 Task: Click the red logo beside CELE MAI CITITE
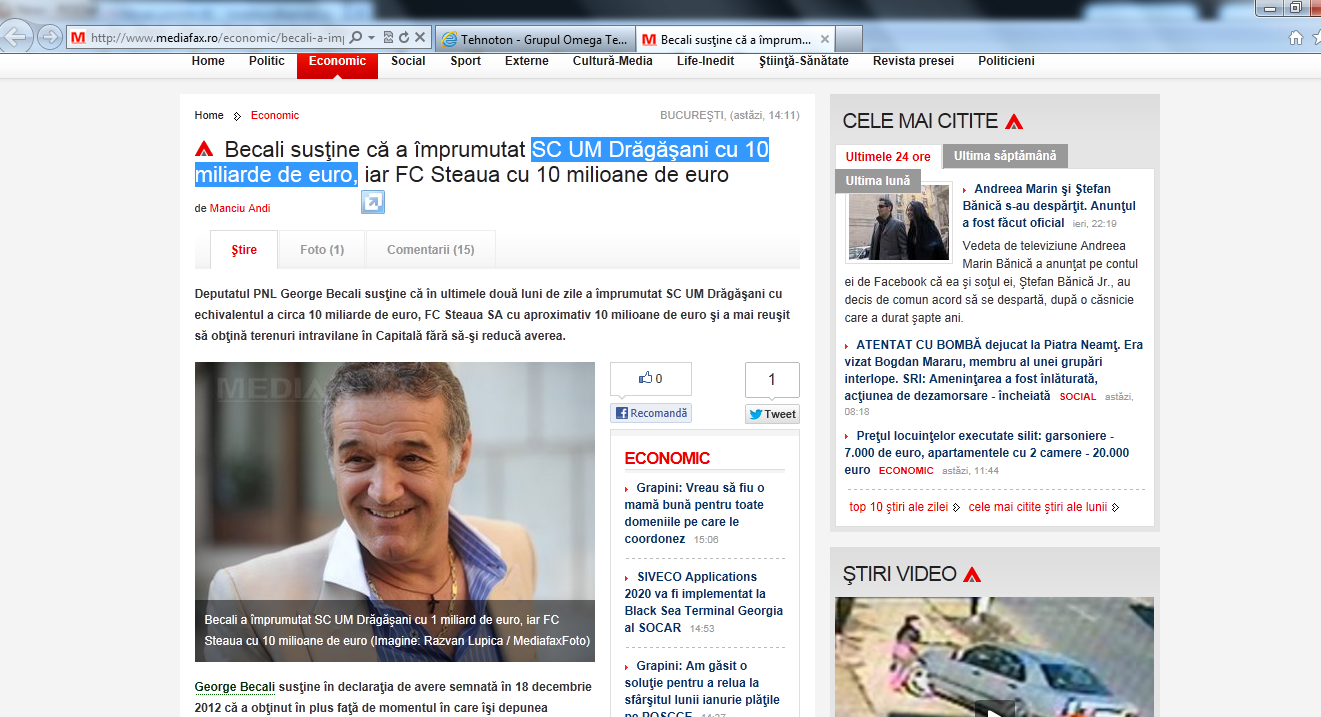point(1014,122)
